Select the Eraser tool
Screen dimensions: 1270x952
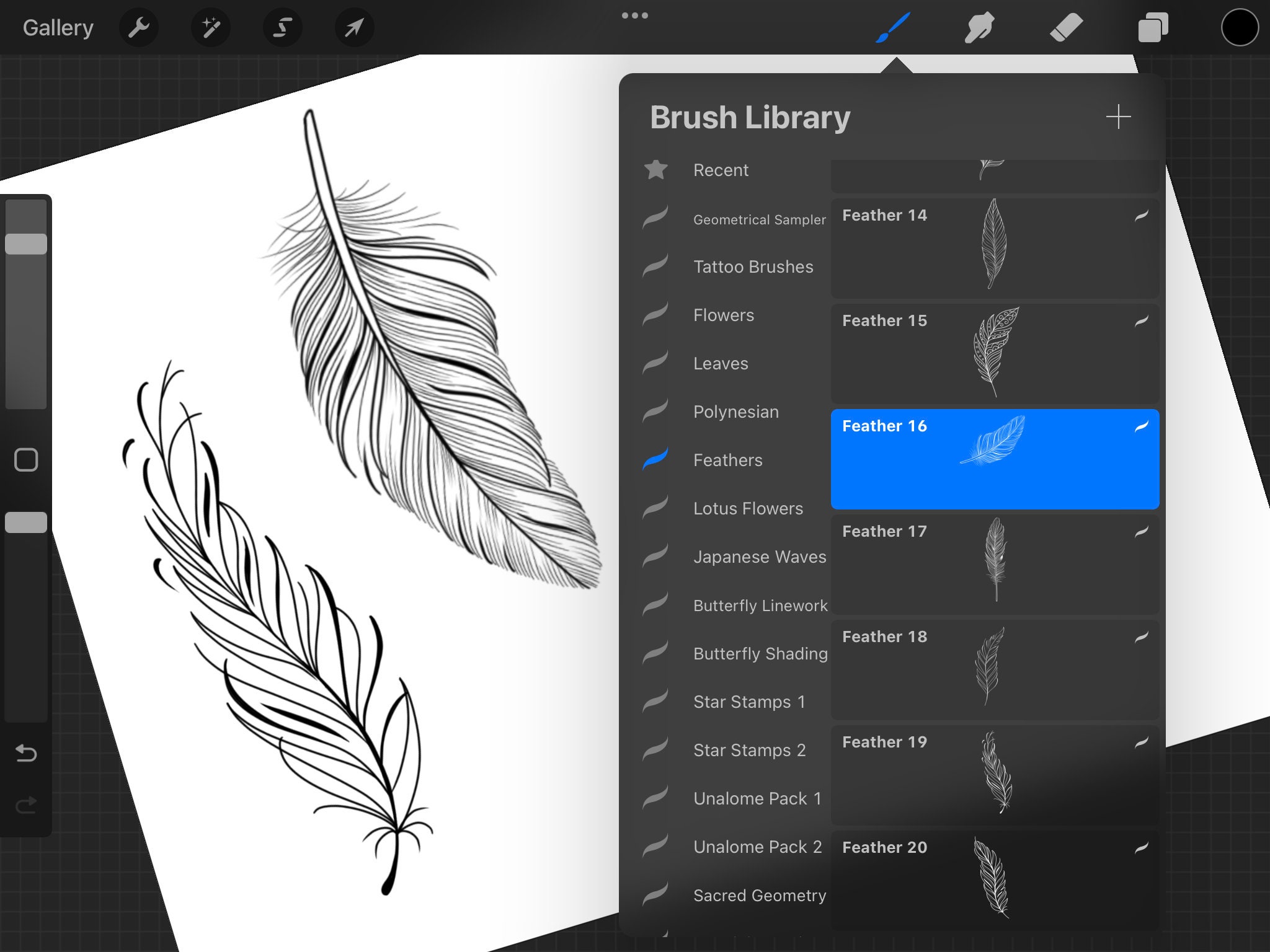(x=1067, y=27)
